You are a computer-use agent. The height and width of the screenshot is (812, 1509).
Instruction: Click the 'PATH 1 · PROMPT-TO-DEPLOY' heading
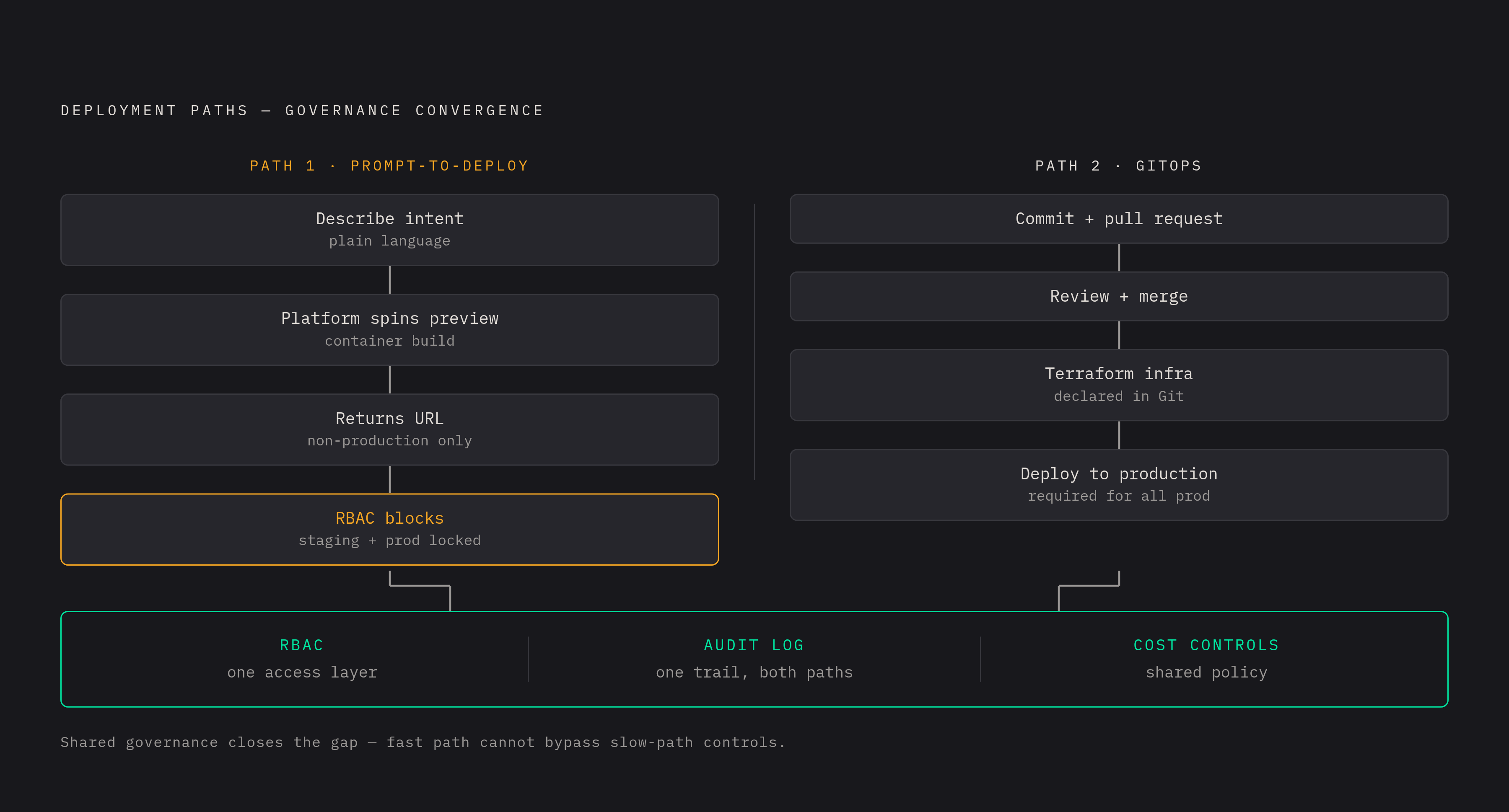pyautogui.click(x=389, y=166)
